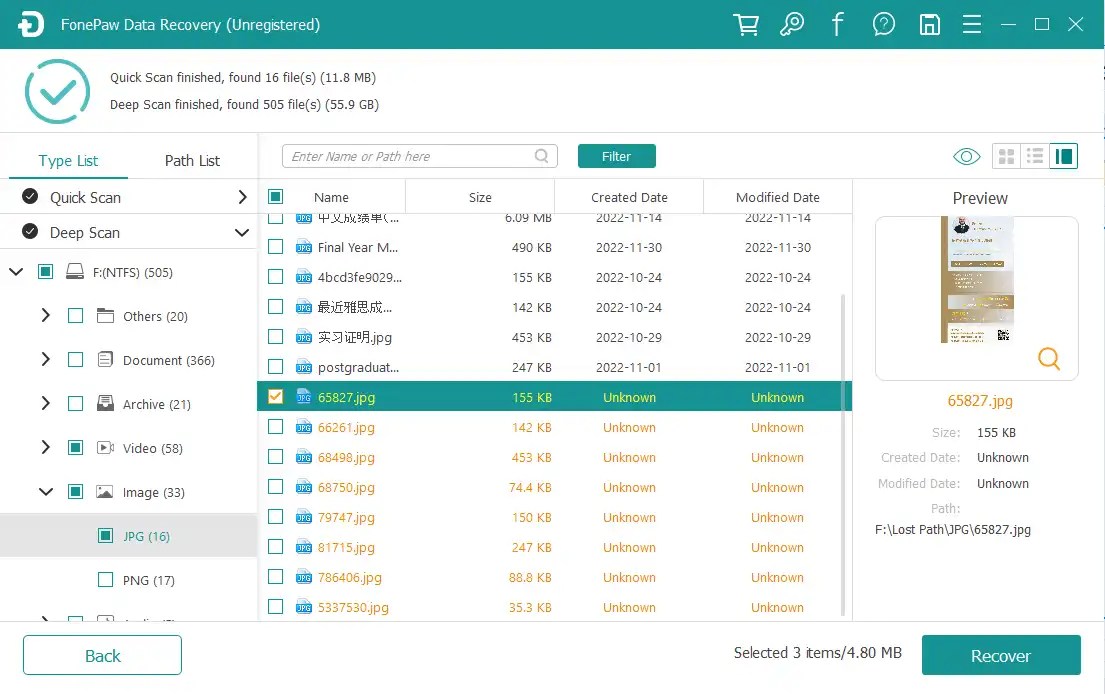Click the preview thumbnail image

click(x=977, y=280)
